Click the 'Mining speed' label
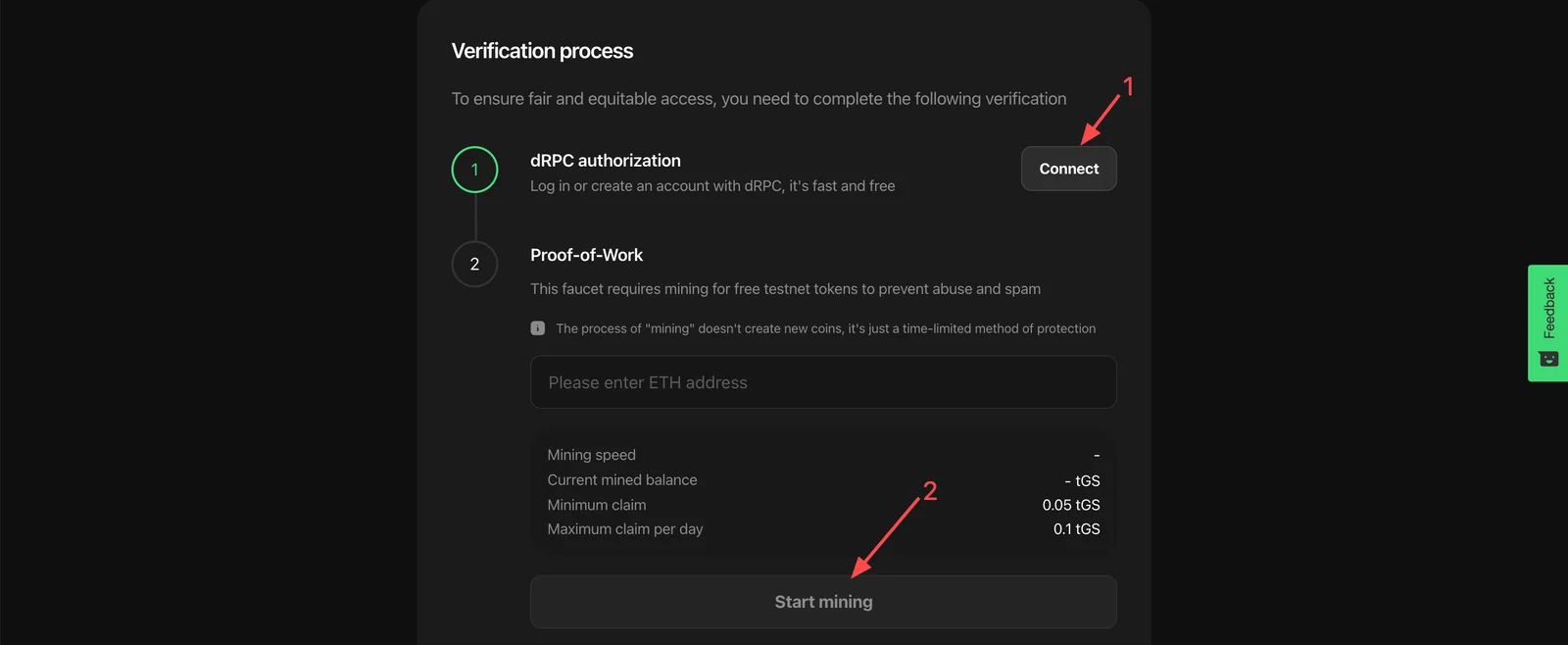The width and height of the screenshot is (1568, 645). (591, 455)
